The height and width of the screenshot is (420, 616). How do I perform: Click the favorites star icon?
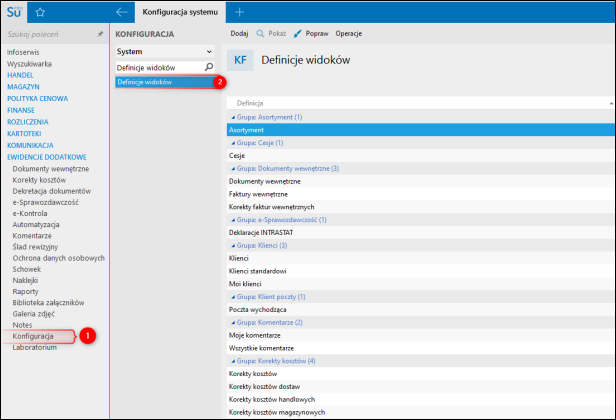pos(41,12)
